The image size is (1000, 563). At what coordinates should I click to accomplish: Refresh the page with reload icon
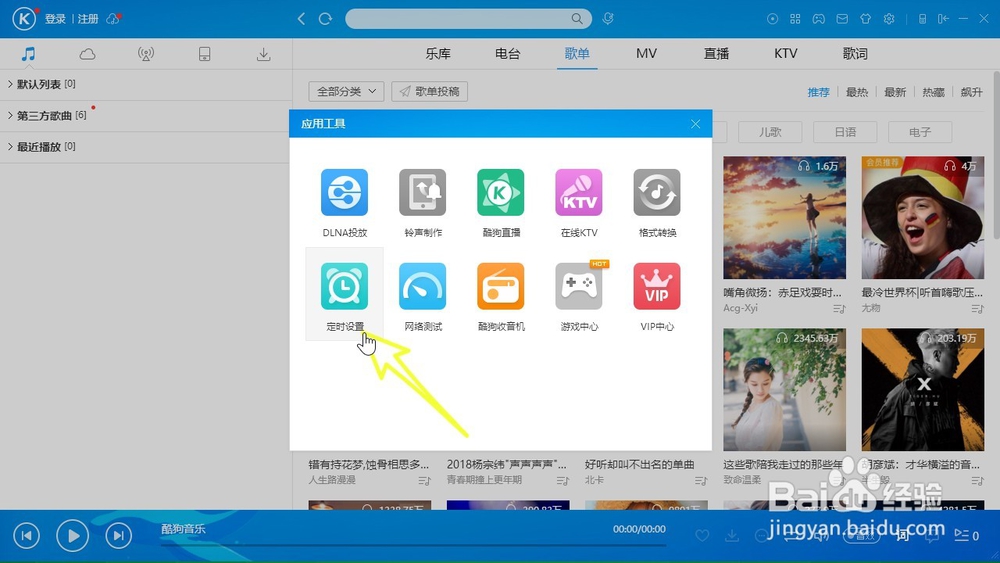(x=325, y=18)
